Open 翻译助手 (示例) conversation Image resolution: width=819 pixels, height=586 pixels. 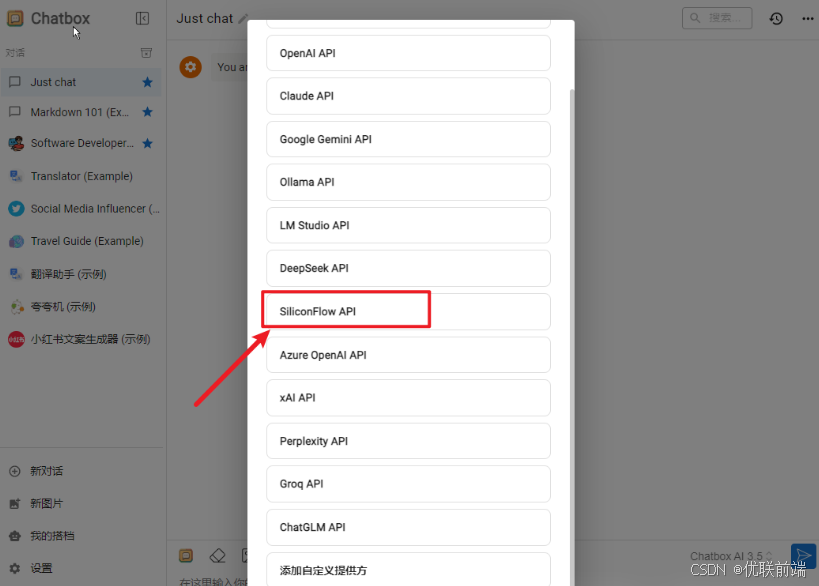(x=81, y=274)
